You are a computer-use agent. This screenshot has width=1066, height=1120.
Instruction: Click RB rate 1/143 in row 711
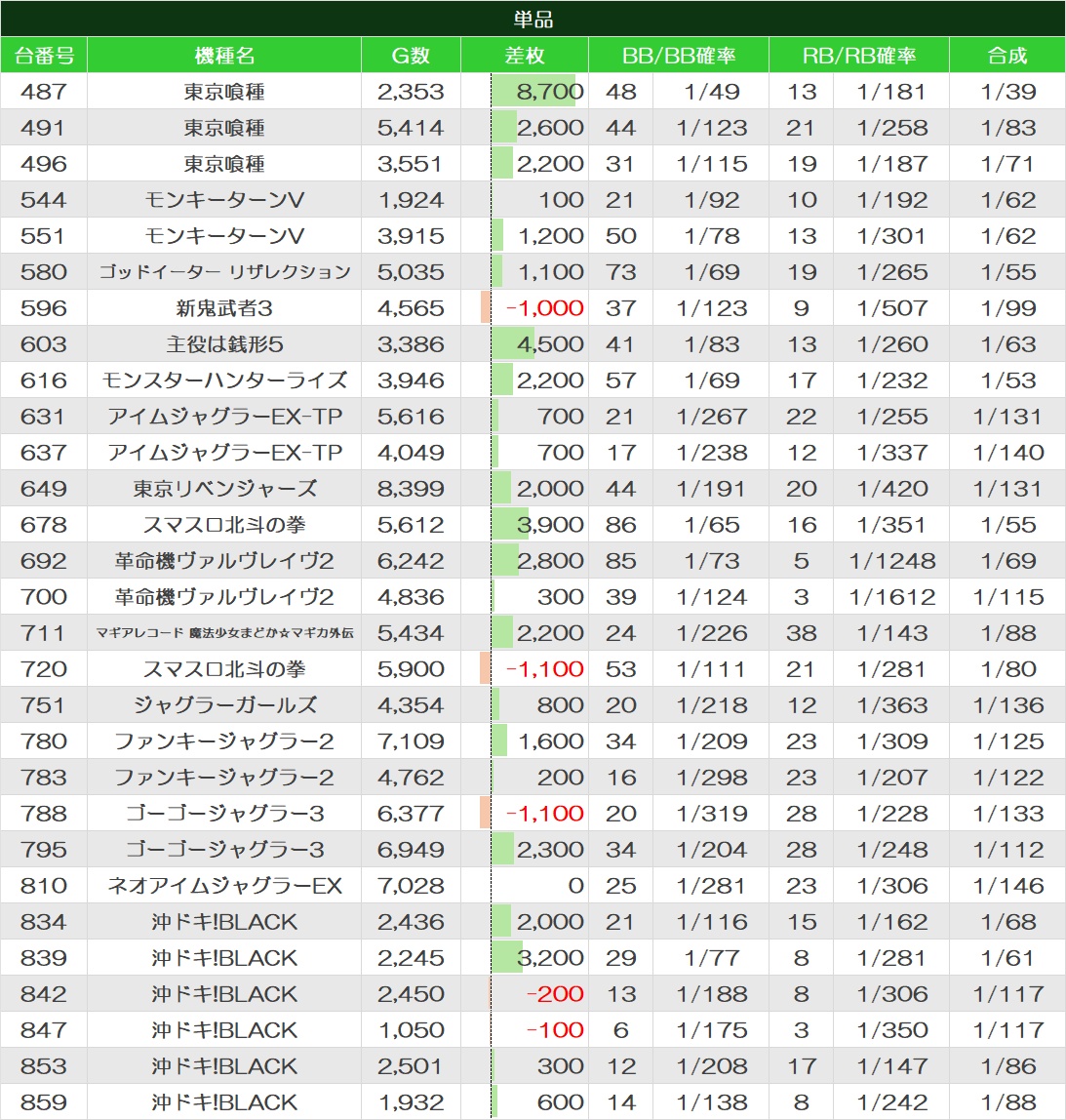pyautogui.click(x=891, y=633)
